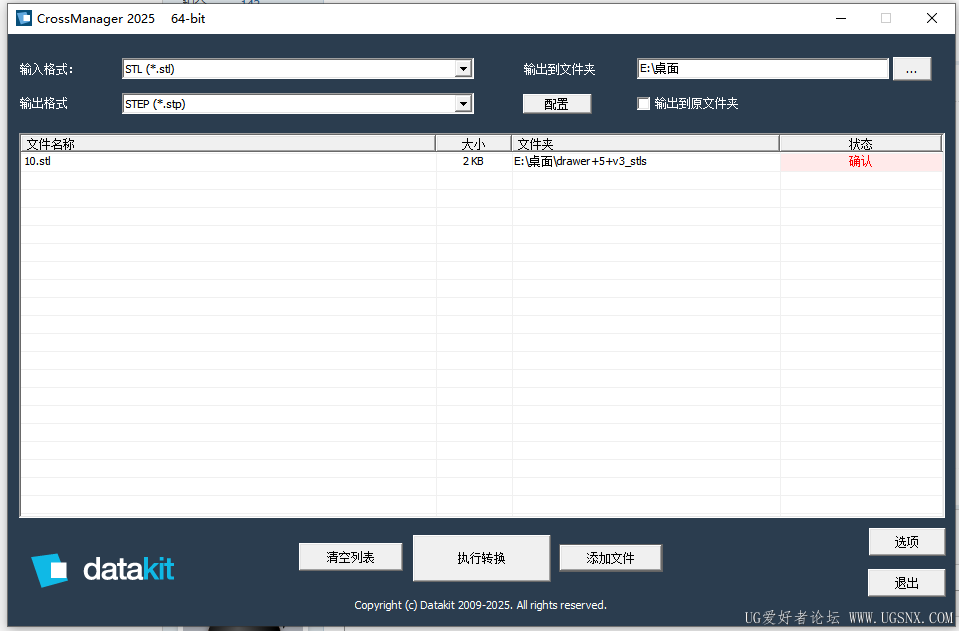Viewport: 959px width, 631px height.
Task: Click the 2 KB size cell
Action: pyautogui.click(x=473, y=161)
